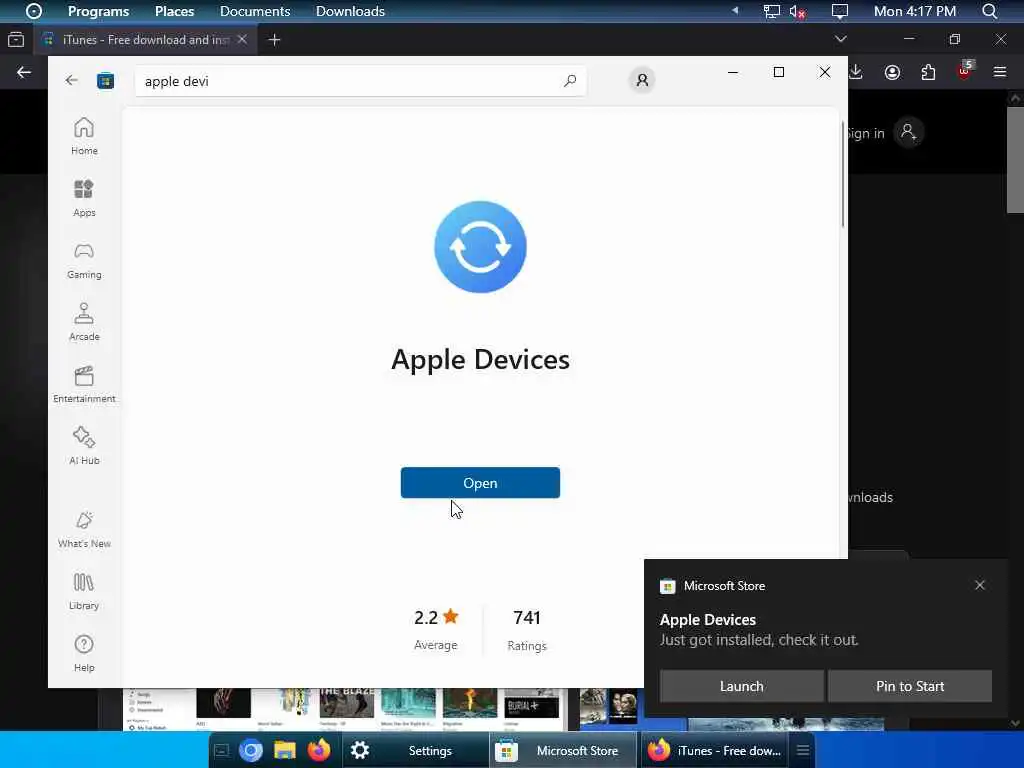The image size is (1024, 768).
Task: Open Firefox account icon in toolbar
Action: (892, 72)
